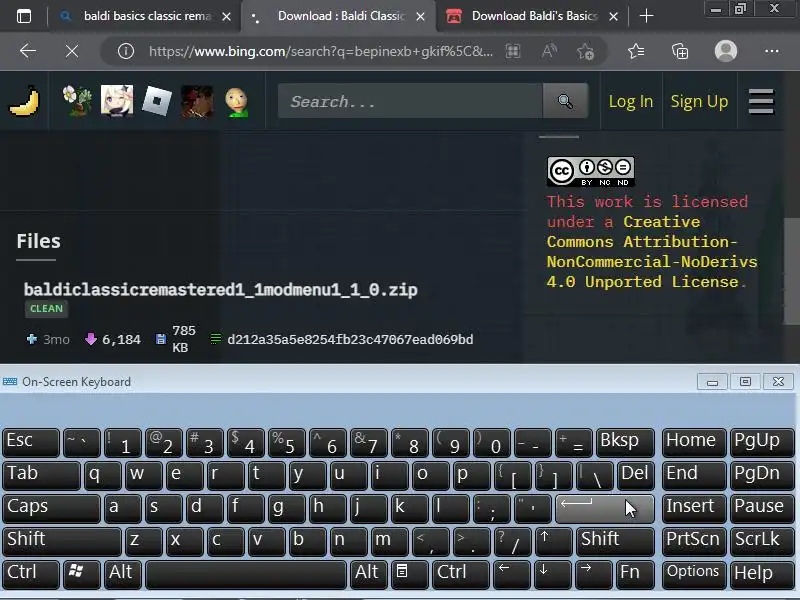This screenshot has height=600, width=800.
Task: Click the PgDn key
Action: click(761, 475)
